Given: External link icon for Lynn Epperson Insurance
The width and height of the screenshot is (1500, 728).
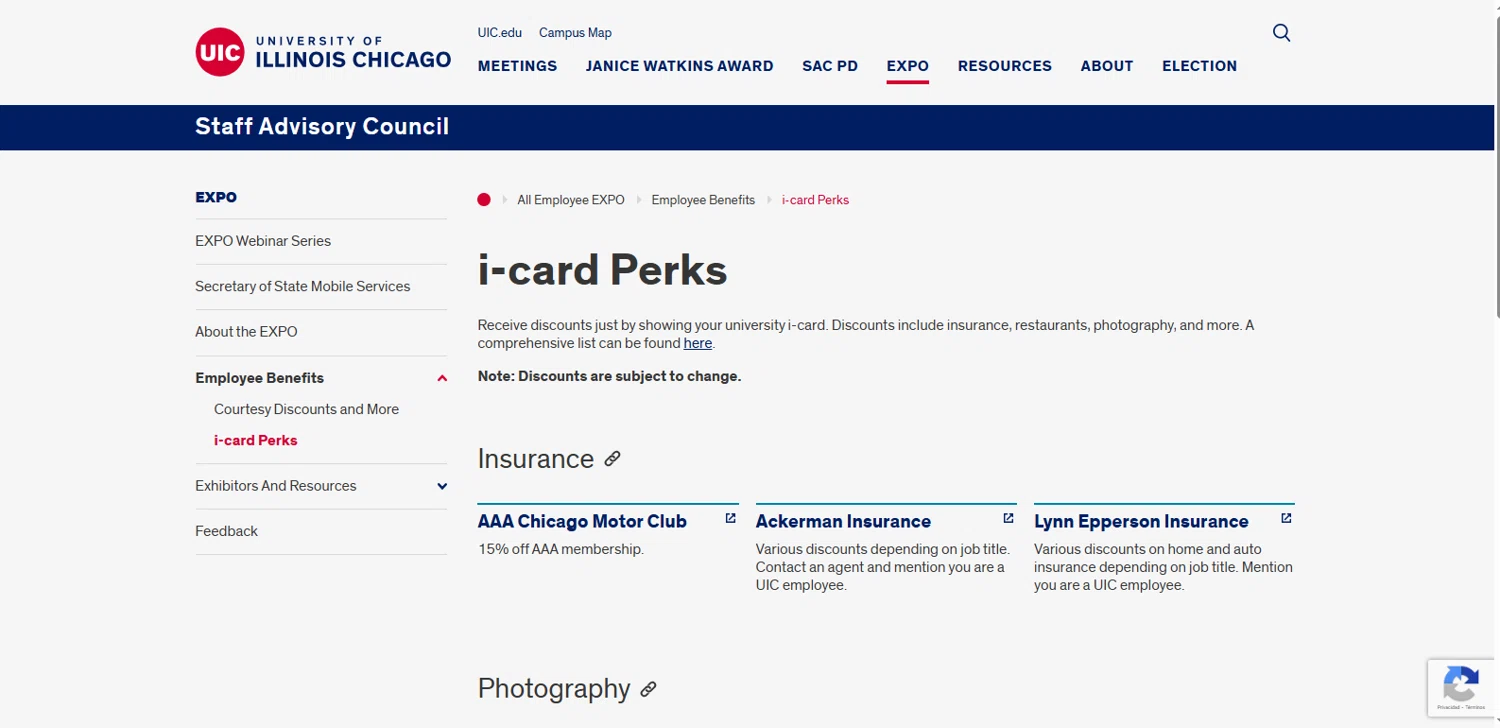Looking at the screenshot, I should point(1286,518).
